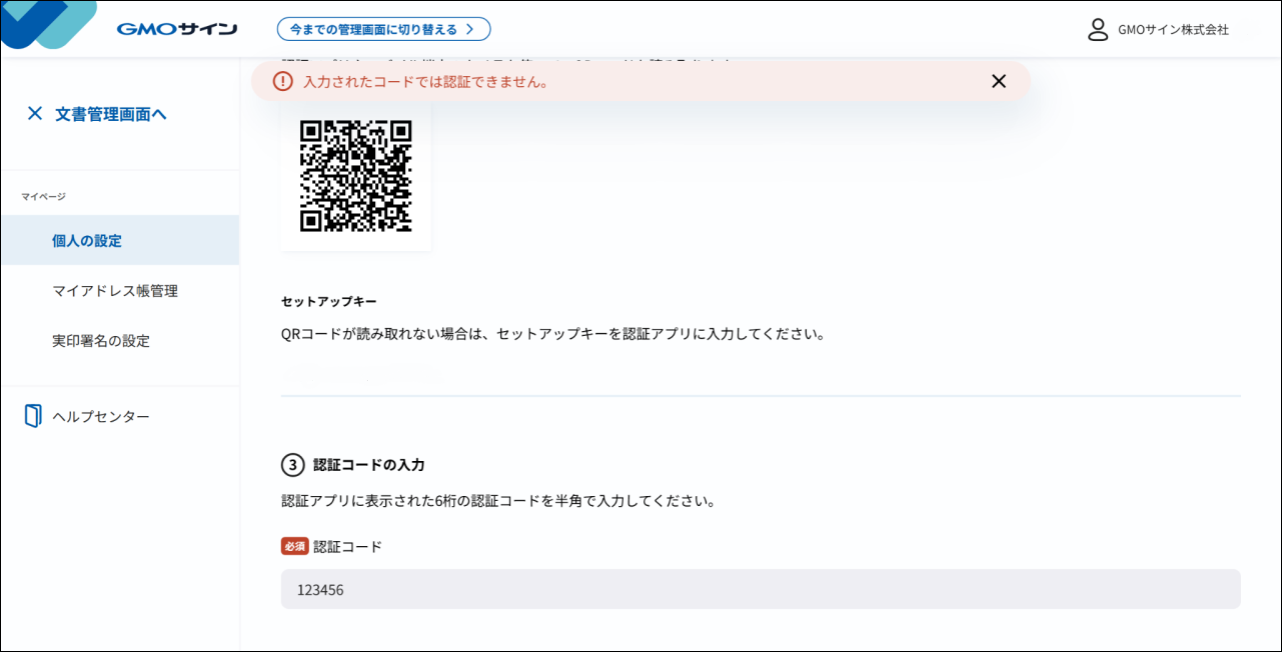Open the GMOサイン株式会社 account menu
Image resolution: width=1282 pixels, height=652 pixels.
1172,30
